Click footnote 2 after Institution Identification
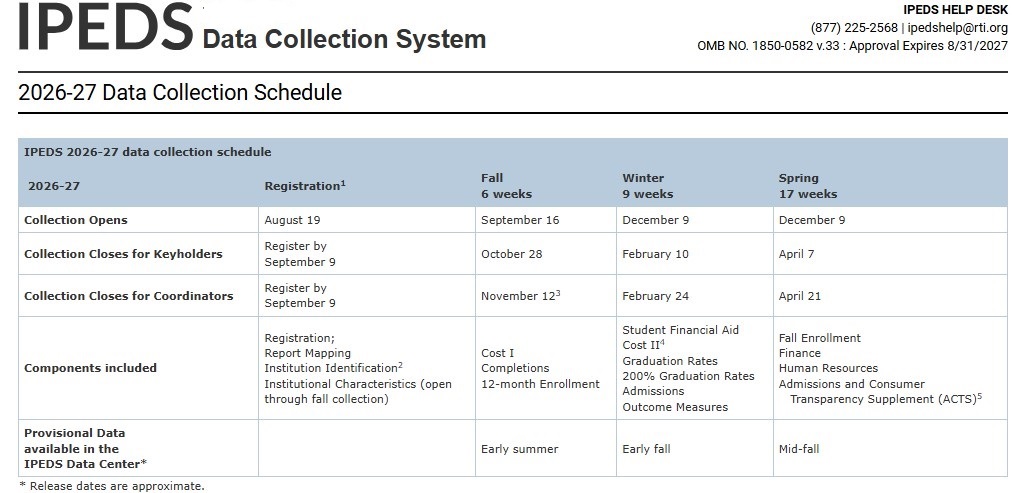Image resolution: width=1012 pixels, height=493 pixels. pyautogui.click(x=400, y=365)
